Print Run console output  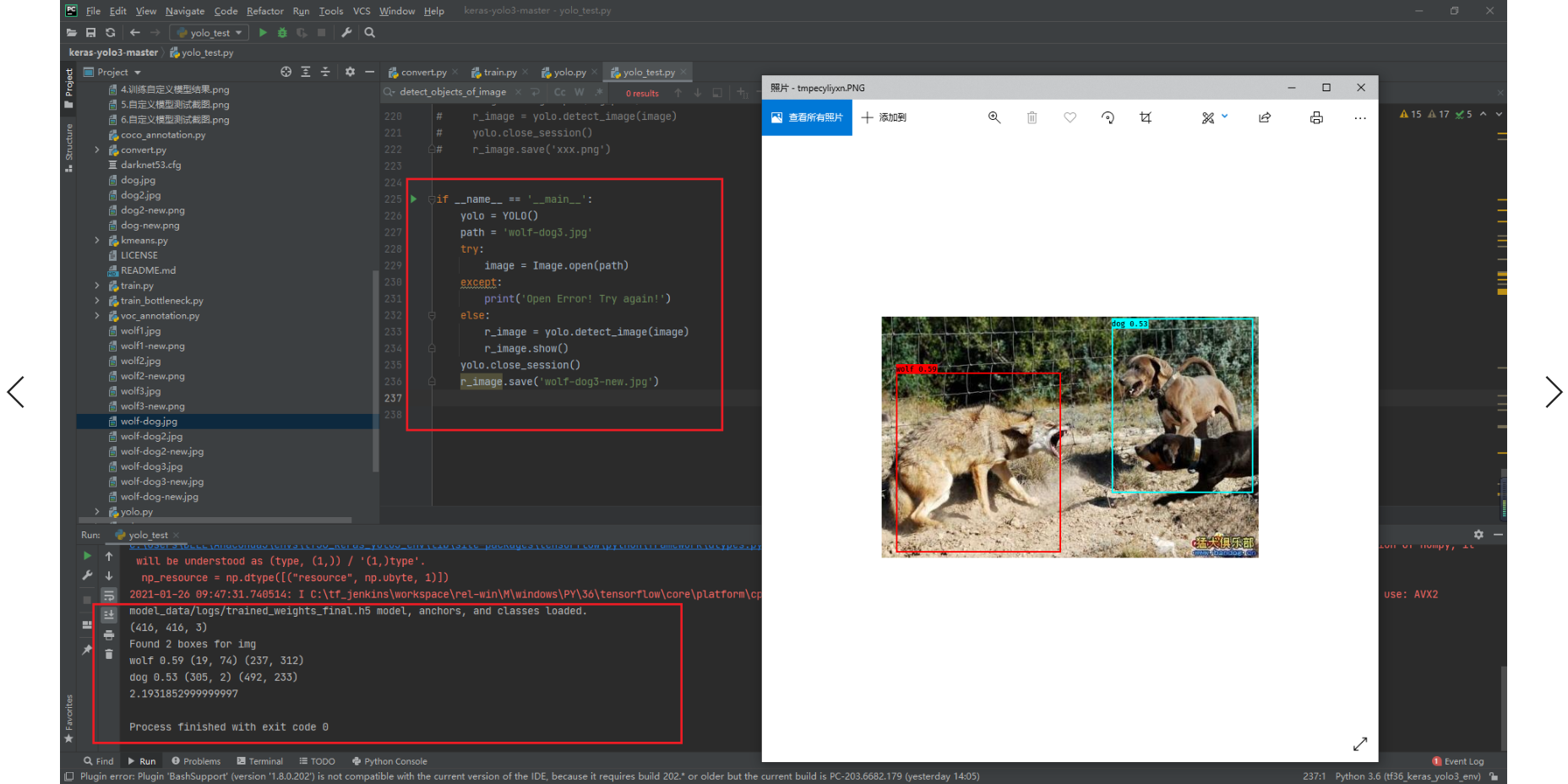(109, 634)
